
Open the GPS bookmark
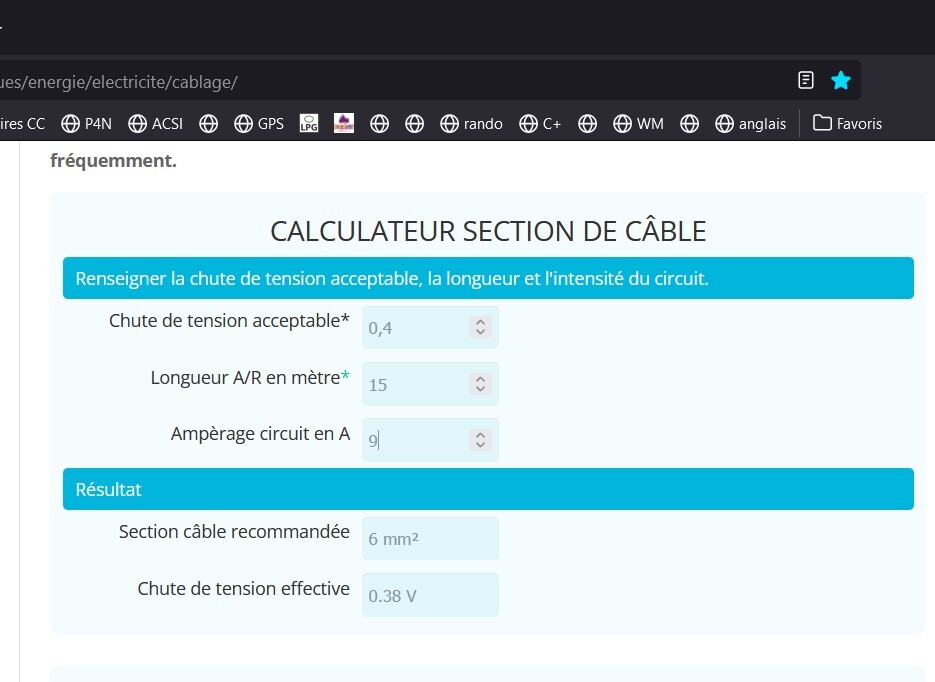point(259,124)
